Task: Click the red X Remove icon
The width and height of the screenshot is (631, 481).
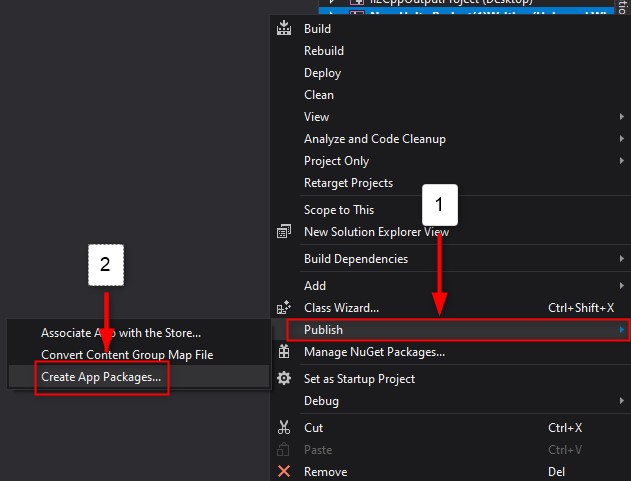Action: tap(284, 471)
